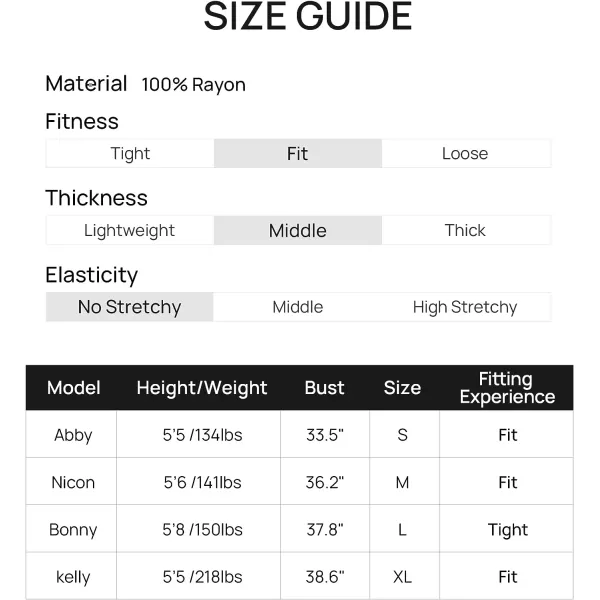The width and height of the screenshot is (600, 600).
Task: Select the Thick thickness option
Action: coord(465,231)
